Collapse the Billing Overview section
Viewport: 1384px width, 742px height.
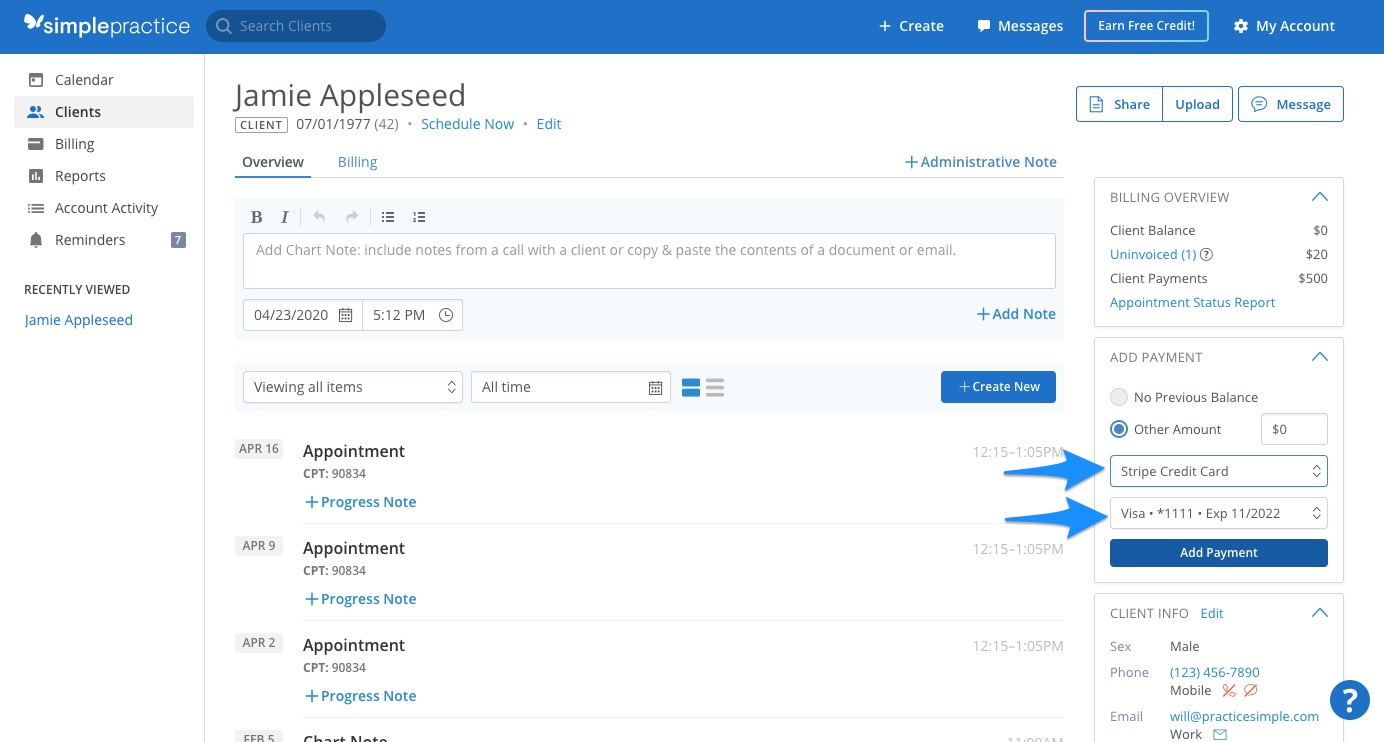pos(1319,196)
